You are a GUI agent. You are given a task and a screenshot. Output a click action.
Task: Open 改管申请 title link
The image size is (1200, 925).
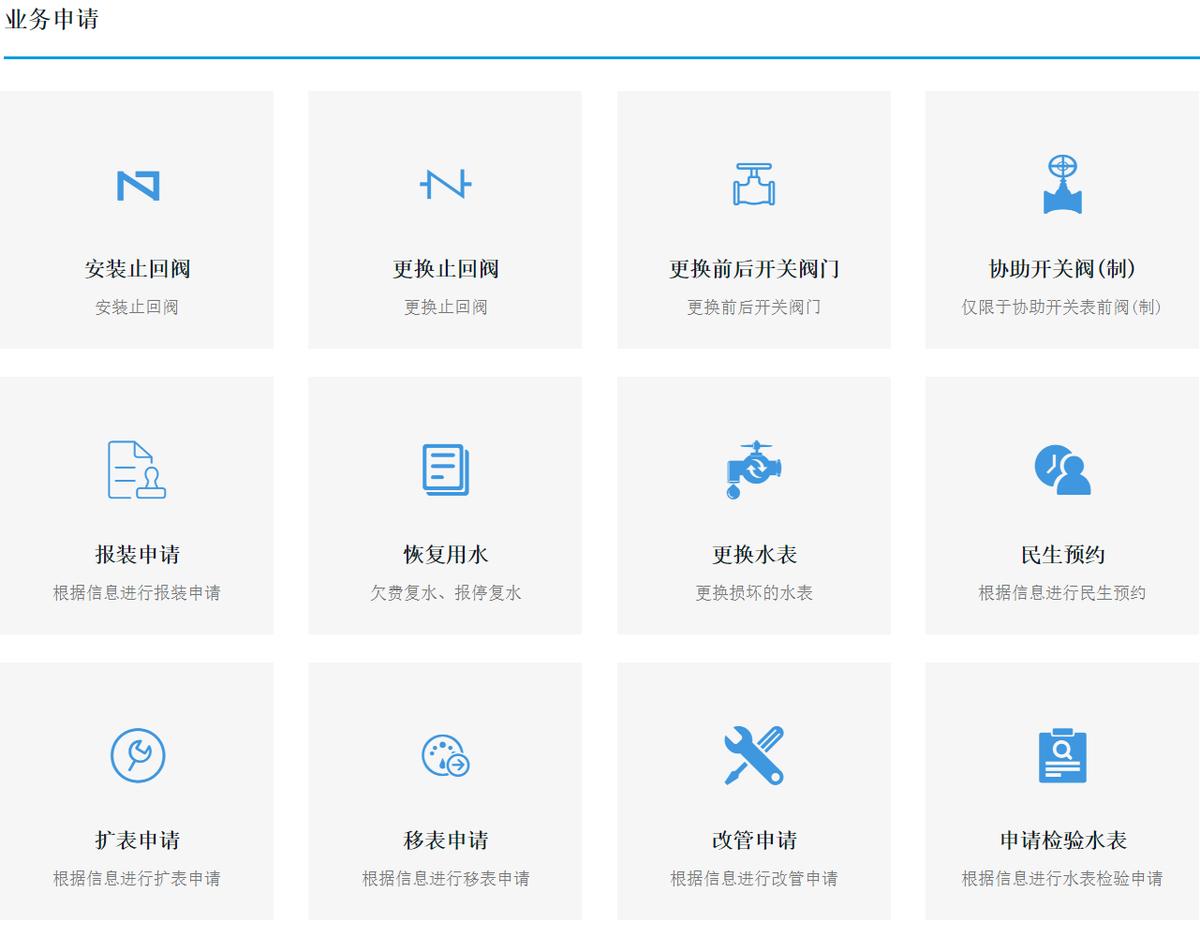754,840
